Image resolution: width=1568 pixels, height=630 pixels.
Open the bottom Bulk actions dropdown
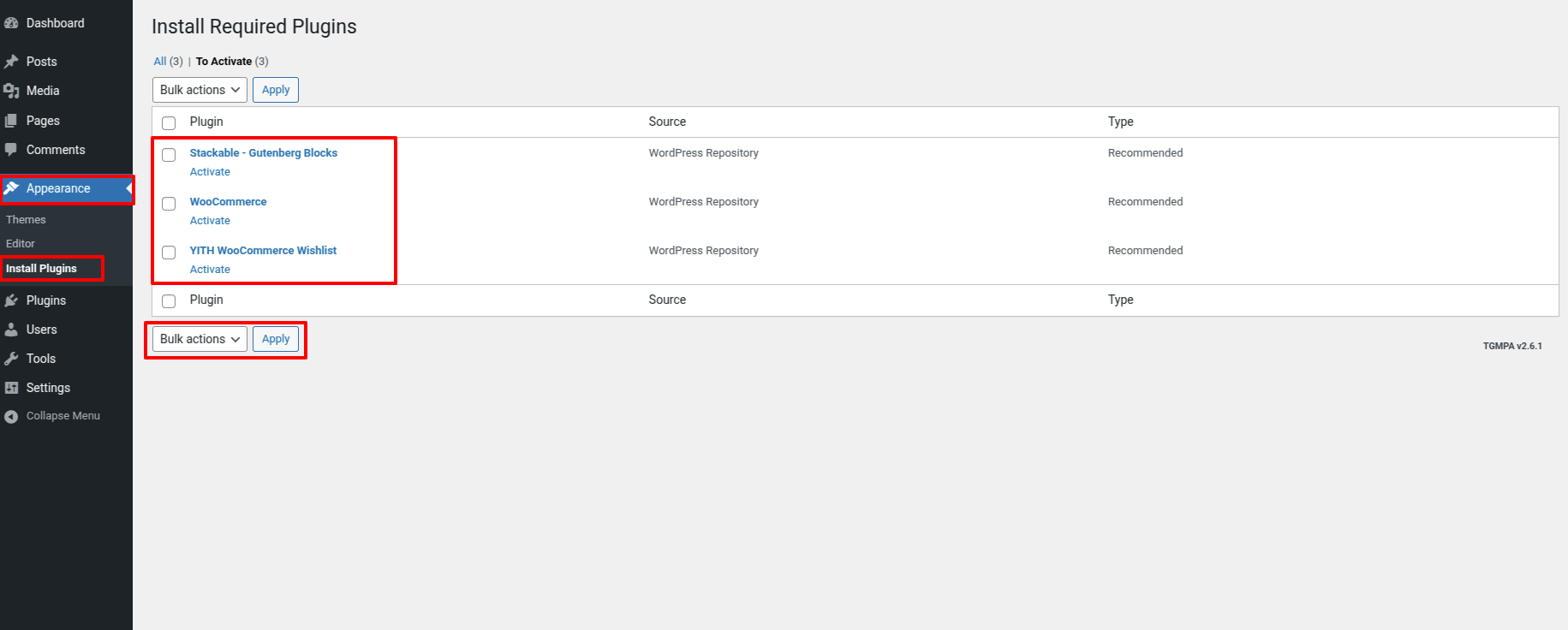(200, 339)
